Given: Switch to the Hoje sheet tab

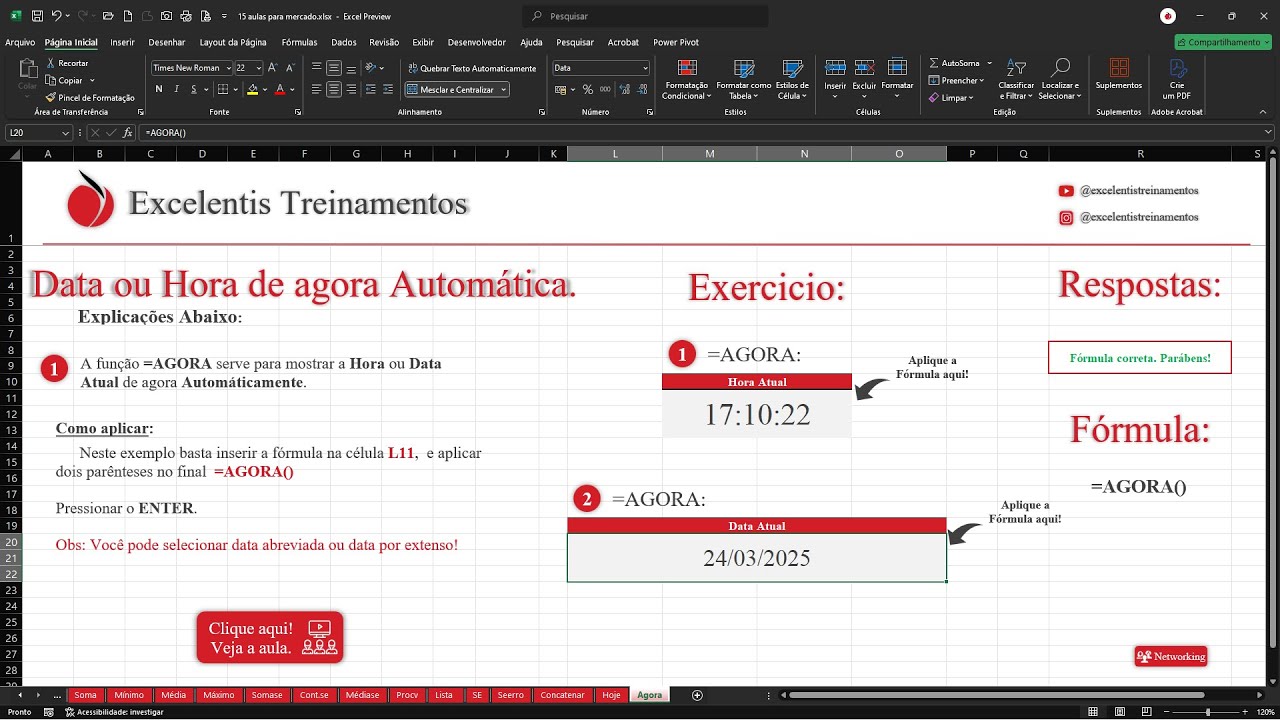Looking at the screenshot, I should pyautogui.click(x=611, y=695).
